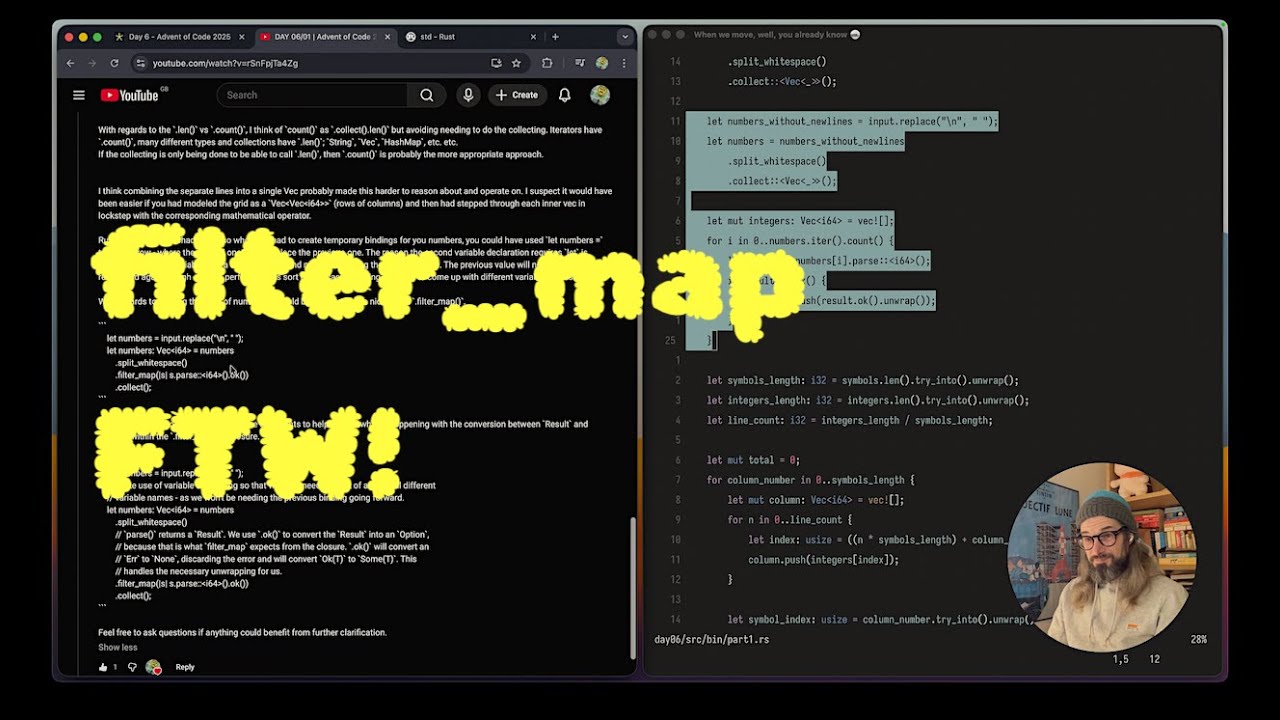Go forward in browser history
The height and width of the screenshot is (720, 1280).
[91, 63]
